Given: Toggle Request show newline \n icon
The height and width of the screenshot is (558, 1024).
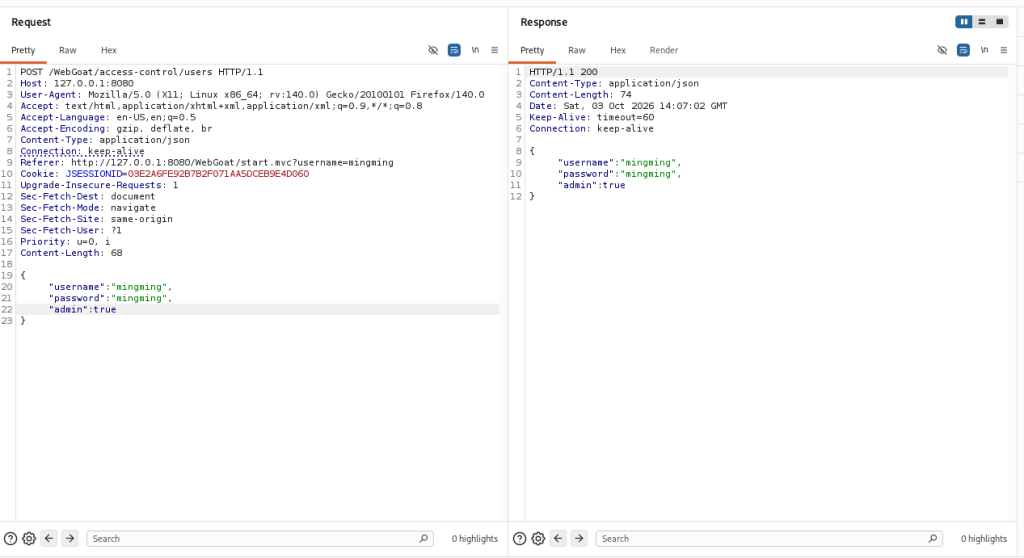Looking at the screenshot, I should point(475,50).
